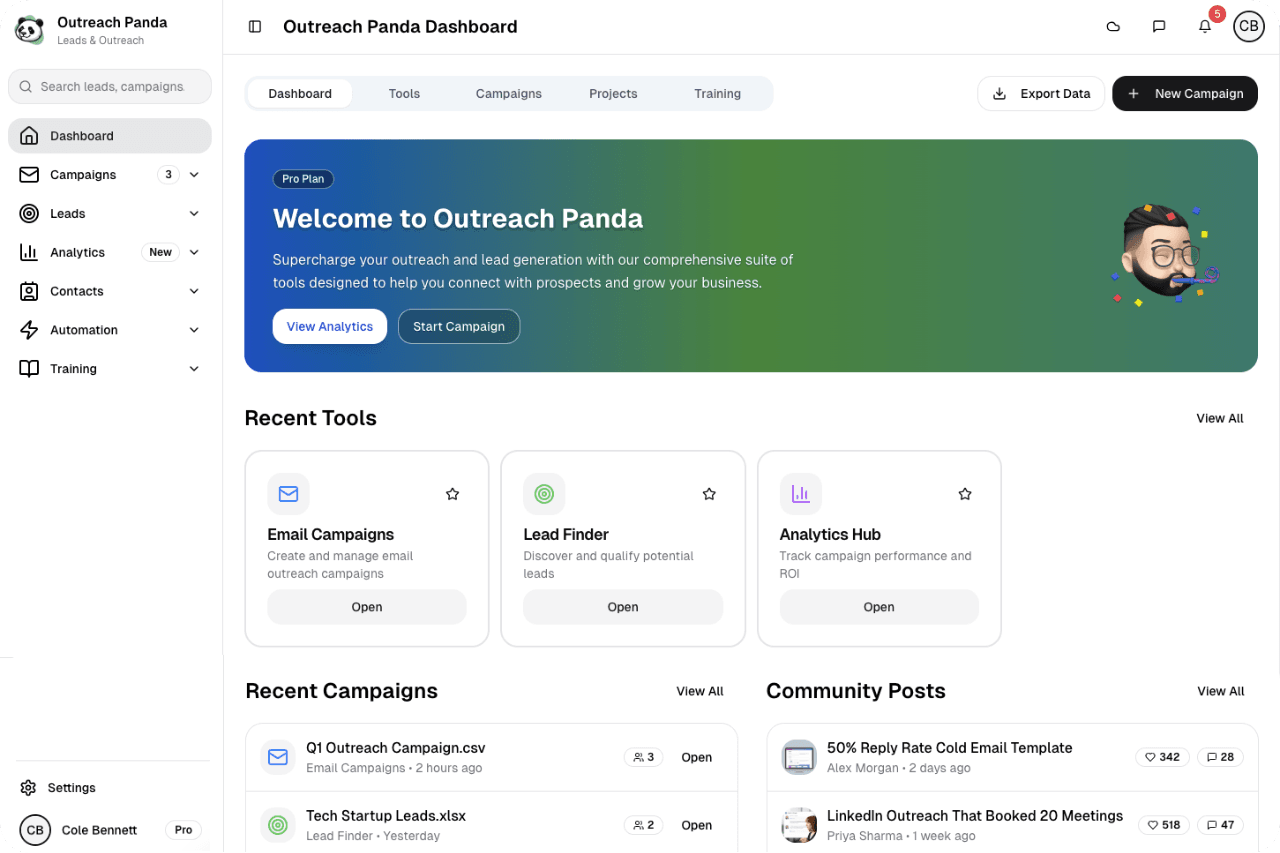Click the New Campaign button
This screenshot has width=1280, height=853.
[x=1185, y=93]
